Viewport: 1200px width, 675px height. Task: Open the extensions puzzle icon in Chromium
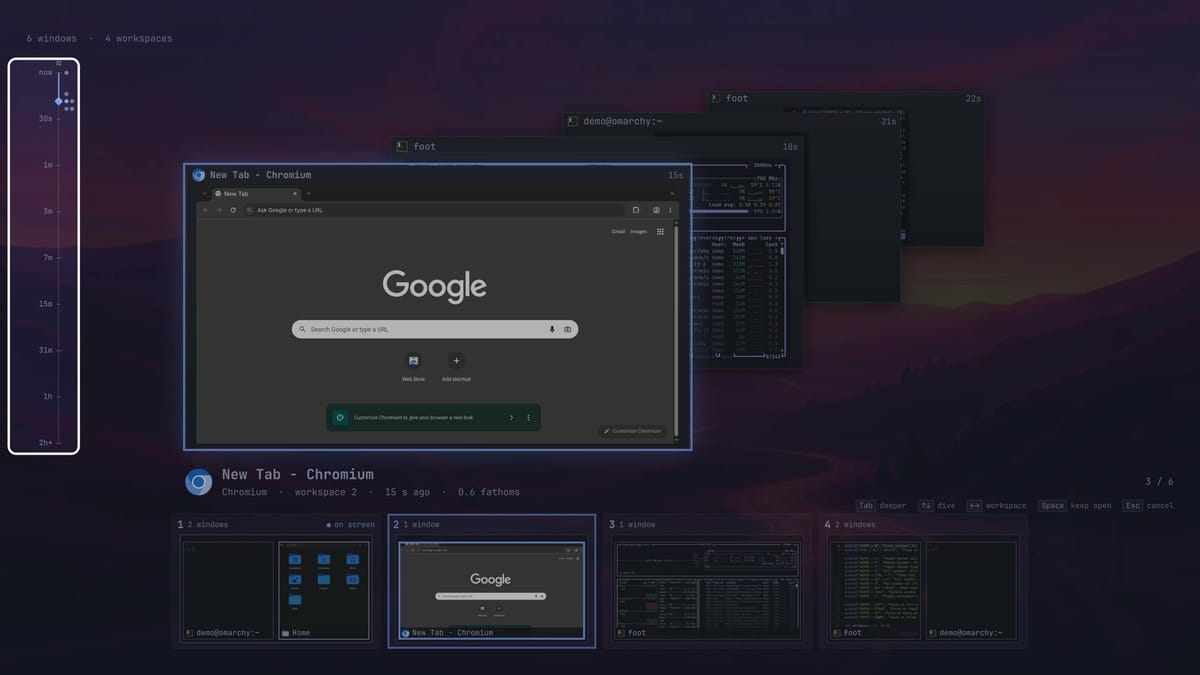636,210
